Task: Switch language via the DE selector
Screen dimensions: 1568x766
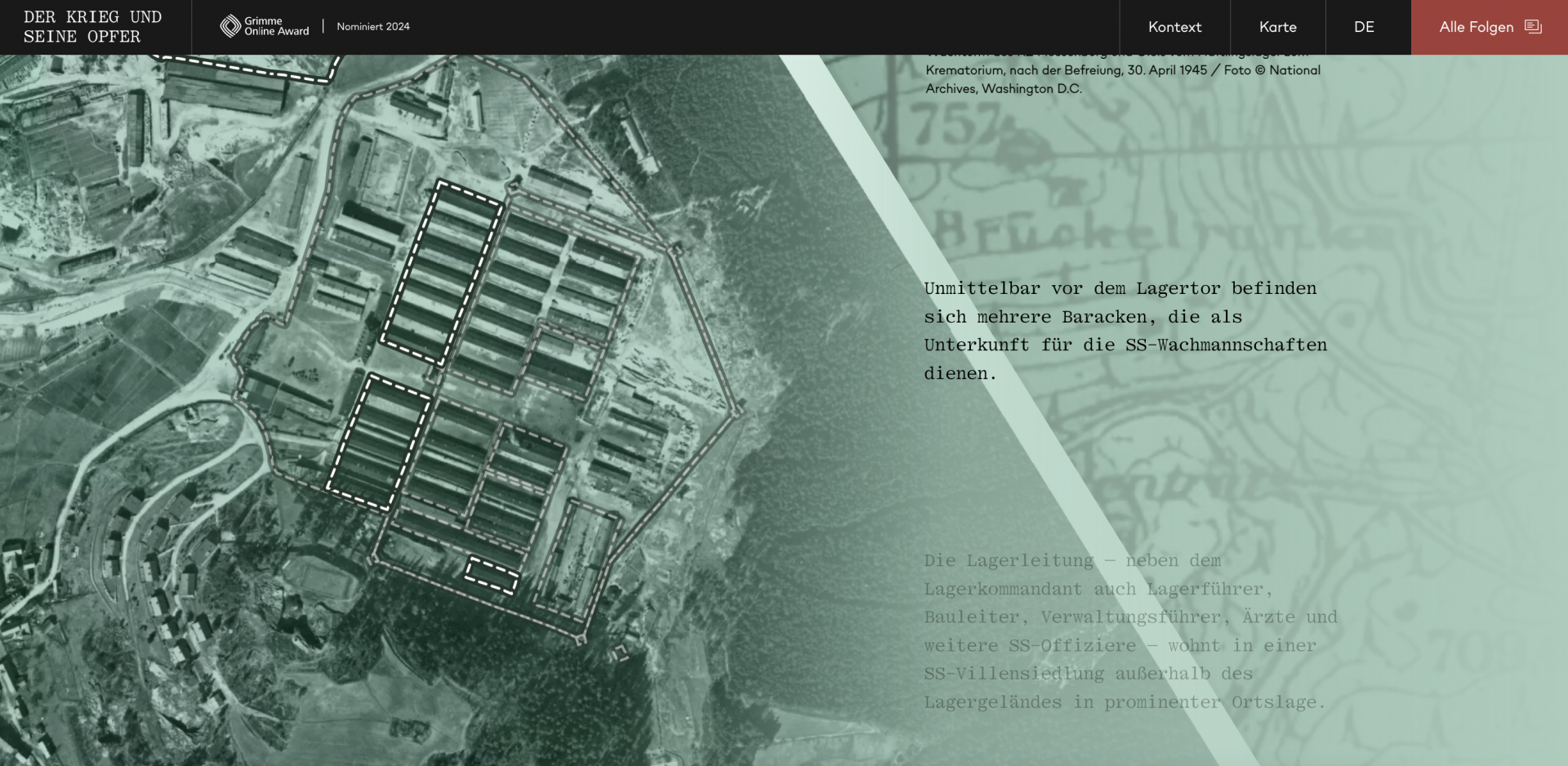Action: click(1364, 27)
